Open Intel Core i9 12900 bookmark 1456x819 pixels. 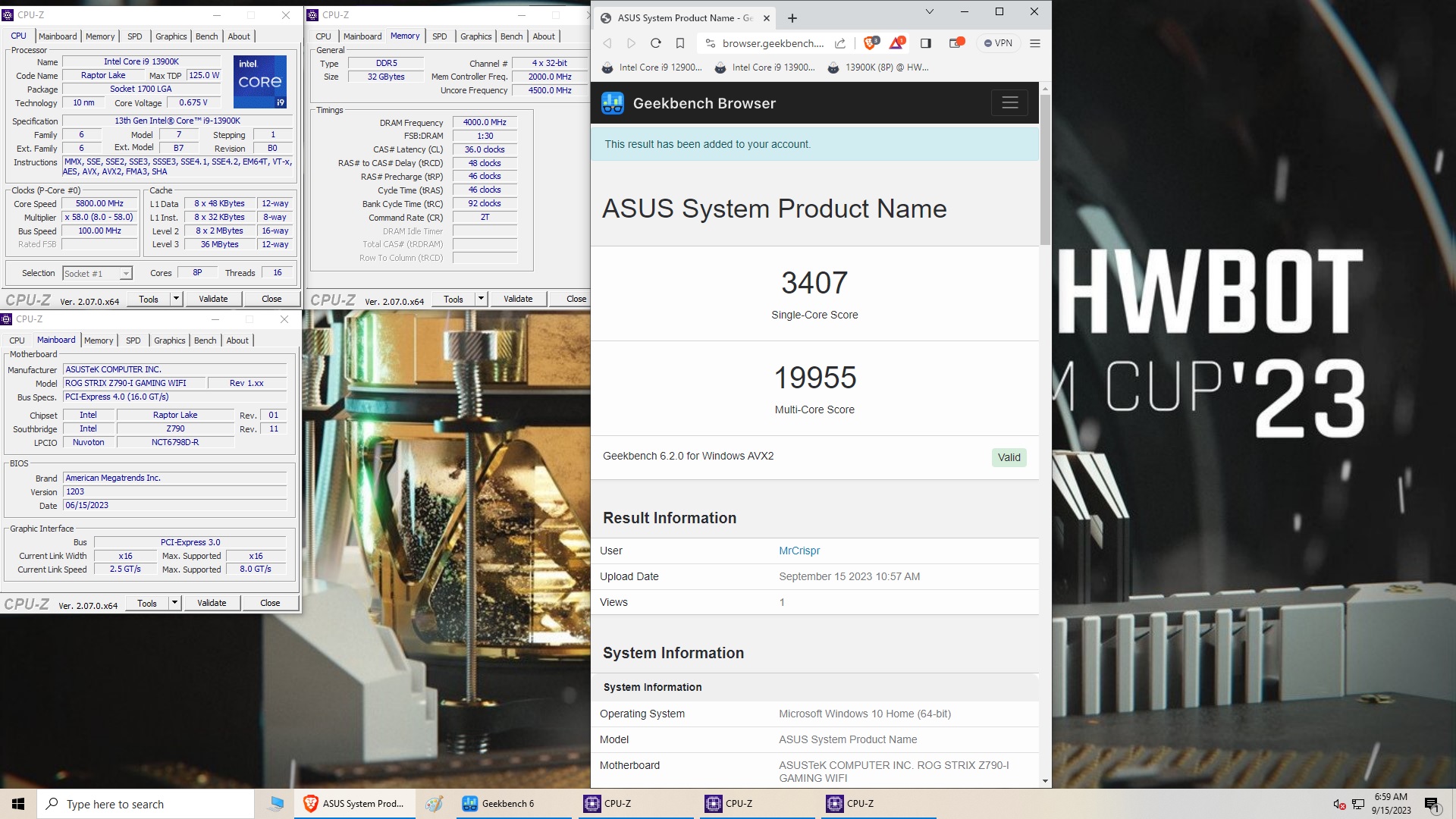(x=652, y=67)
